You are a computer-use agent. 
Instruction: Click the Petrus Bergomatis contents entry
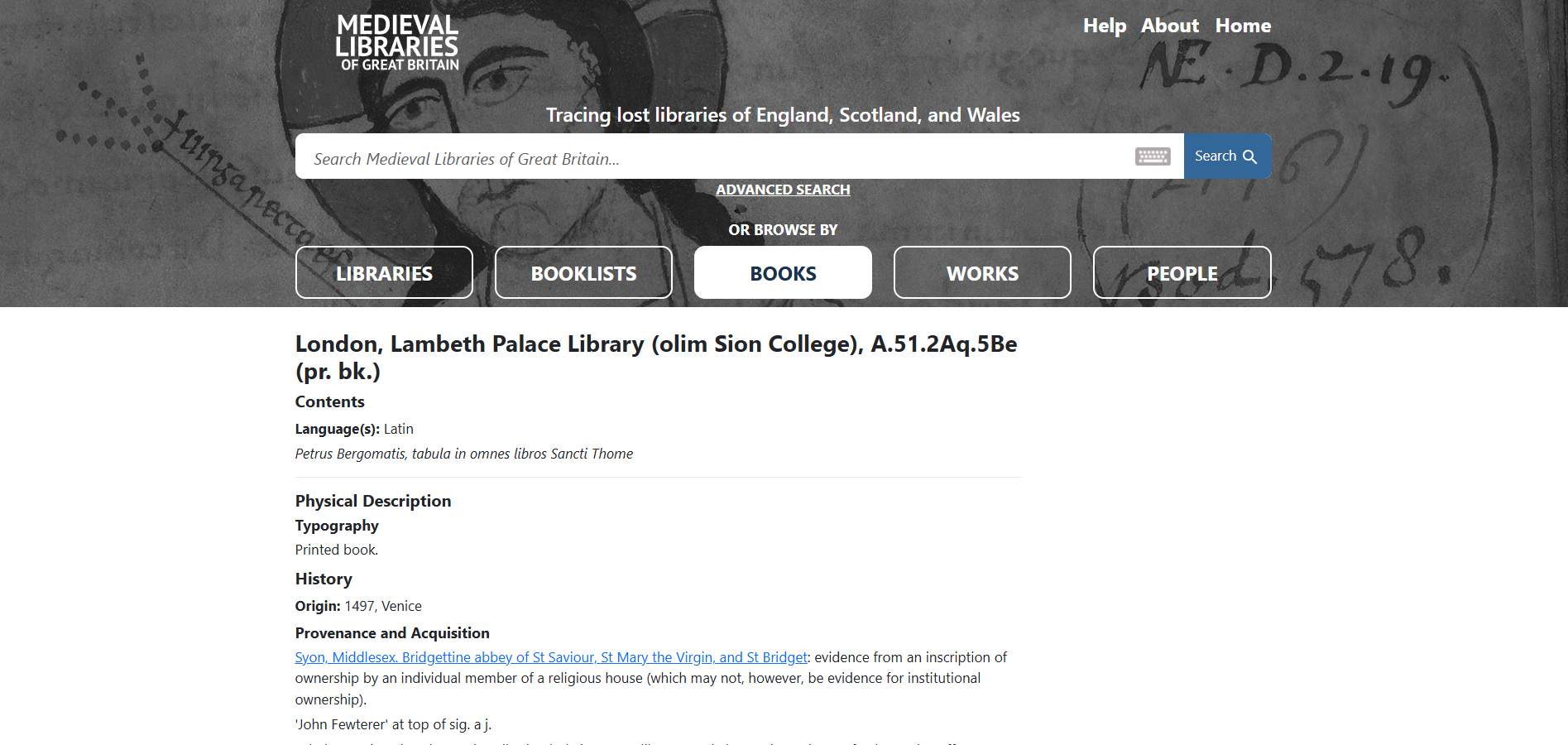tap(463, 454)
